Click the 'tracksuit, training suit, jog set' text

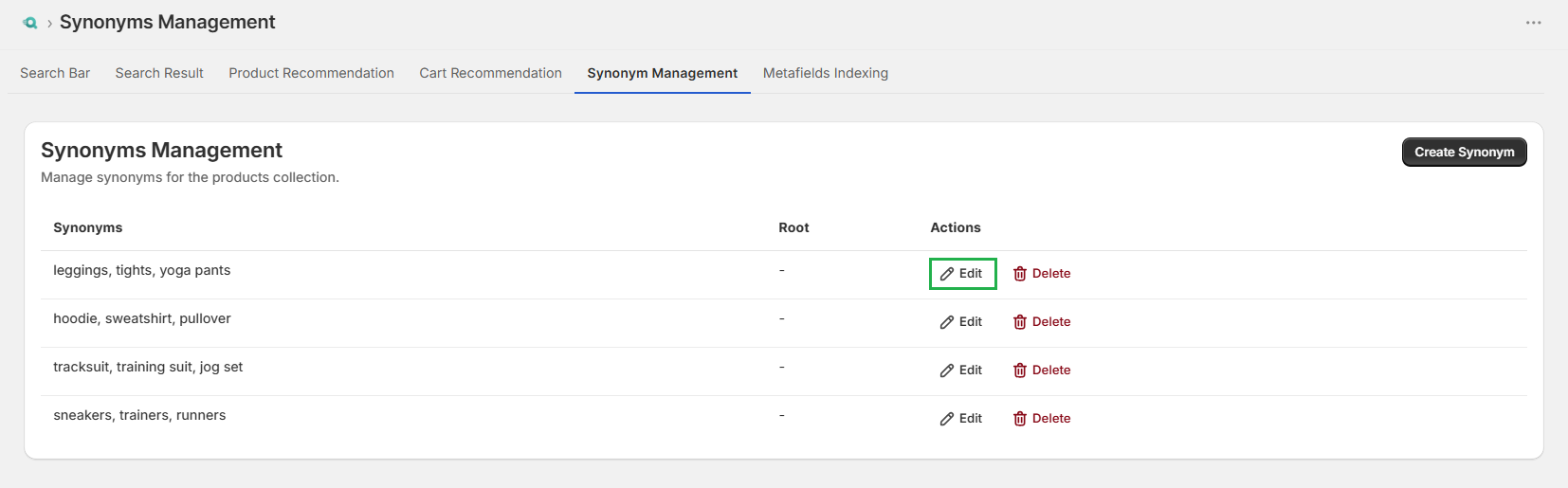pyautogui.click(x=148, y=367)
